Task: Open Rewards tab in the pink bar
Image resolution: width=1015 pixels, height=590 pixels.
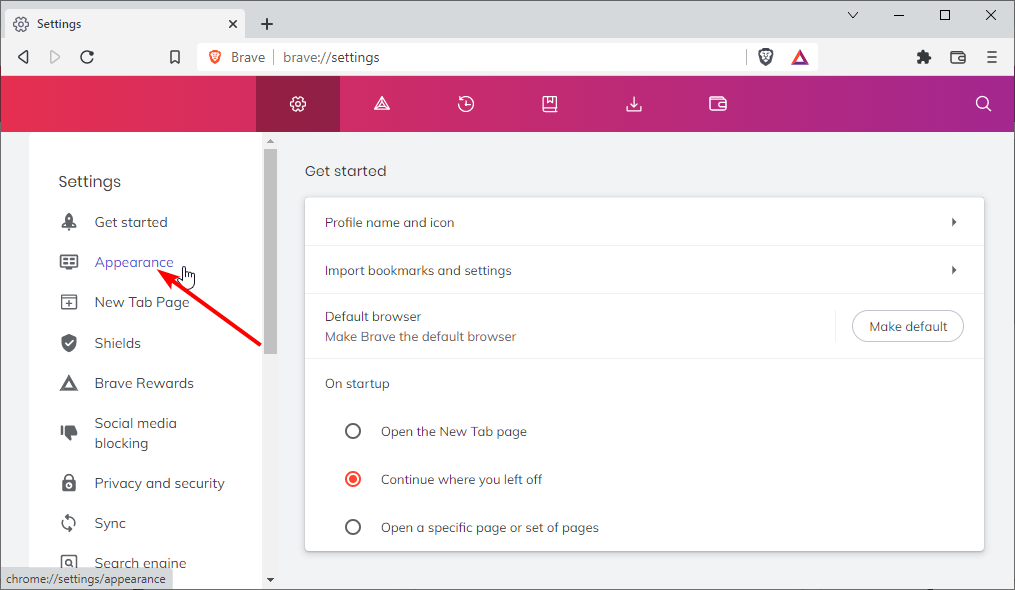Action: pos(382,104)
